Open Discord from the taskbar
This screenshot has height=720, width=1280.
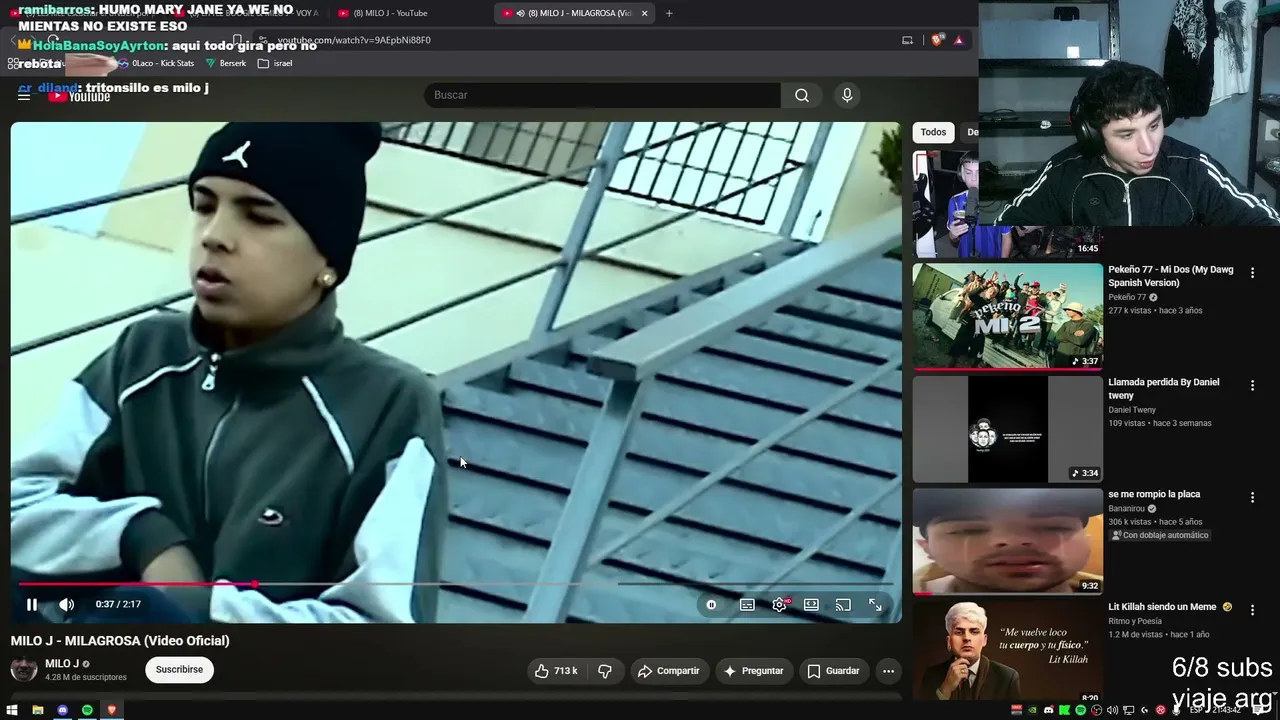62,710
